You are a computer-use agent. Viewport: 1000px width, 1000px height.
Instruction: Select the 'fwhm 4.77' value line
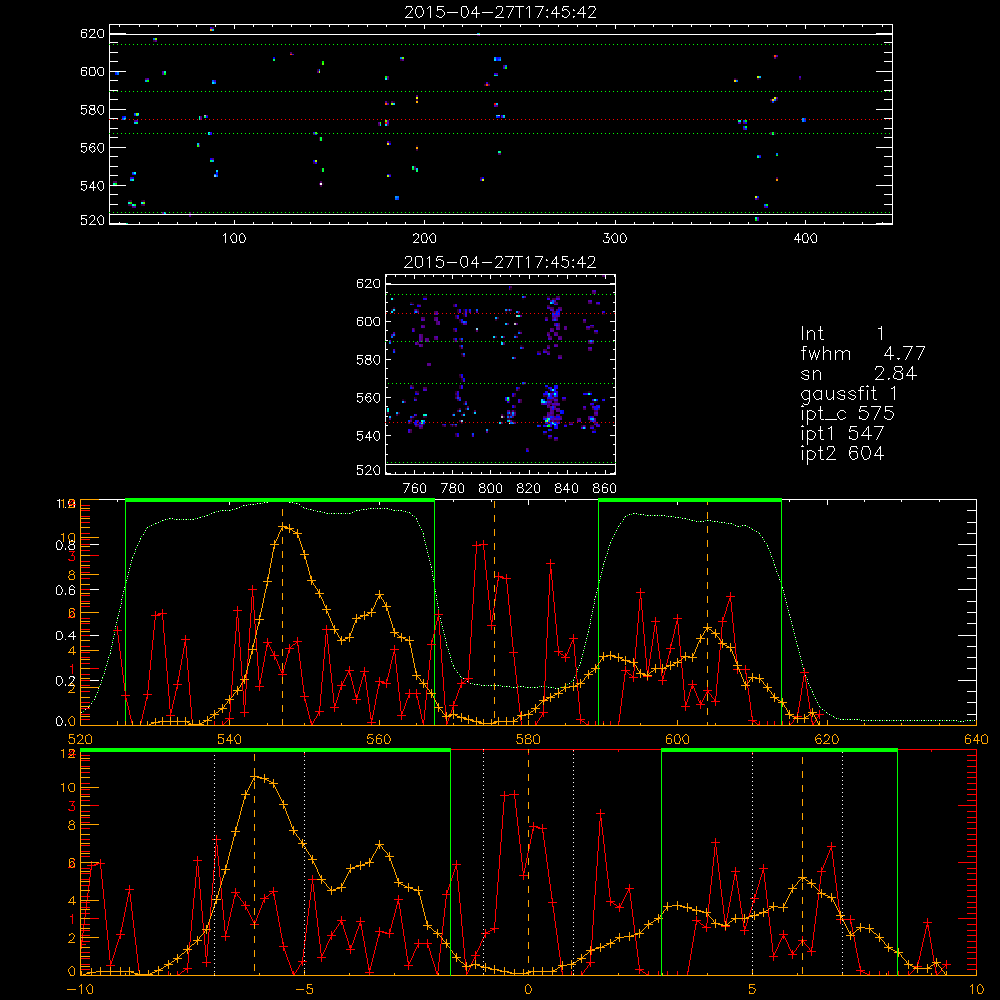(863, 353)
